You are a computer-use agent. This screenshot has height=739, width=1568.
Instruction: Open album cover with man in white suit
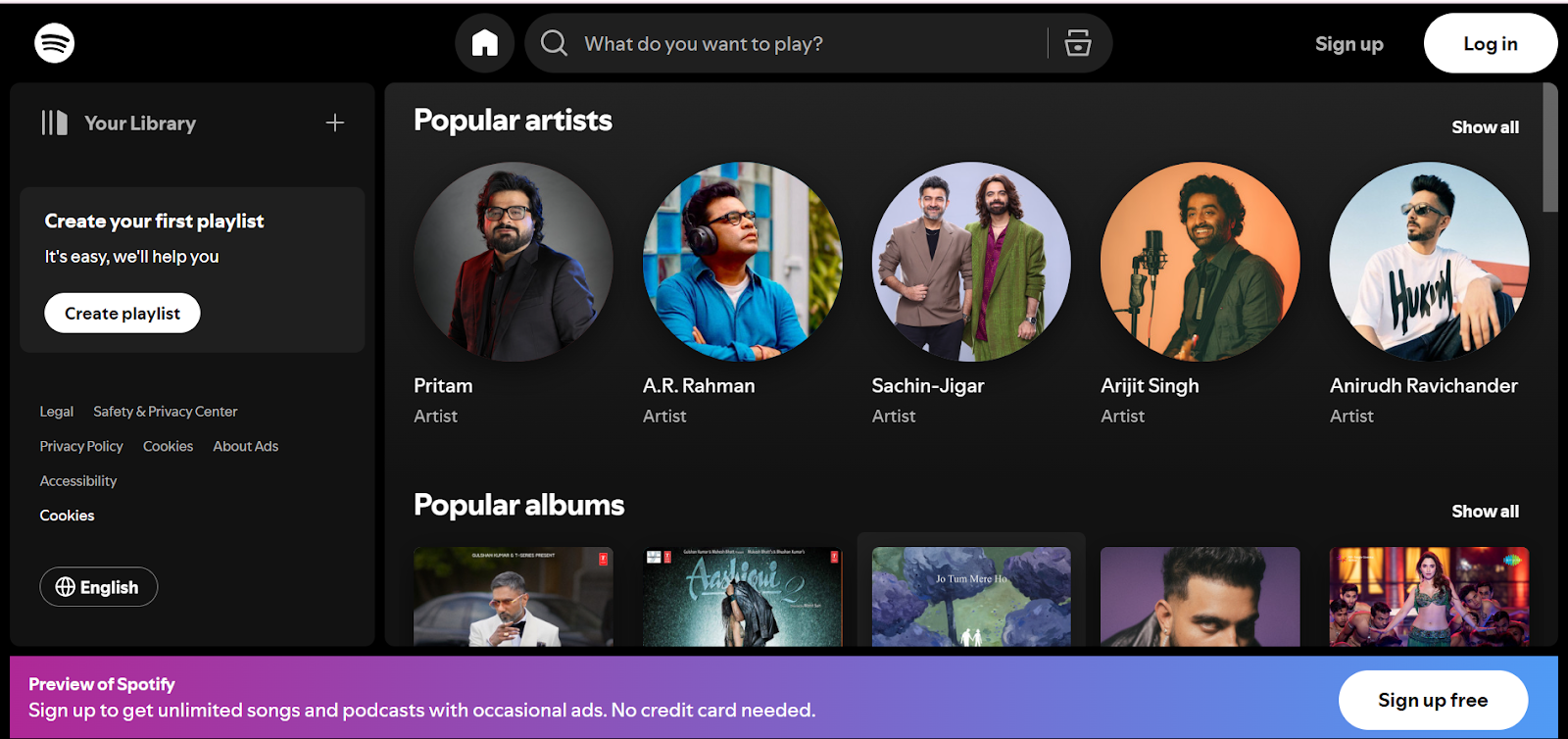click(x=514, y=597)
